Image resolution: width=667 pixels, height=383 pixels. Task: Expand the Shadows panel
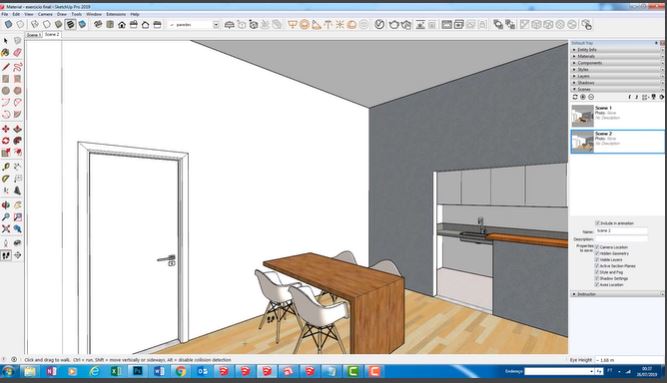click(617, 83)
